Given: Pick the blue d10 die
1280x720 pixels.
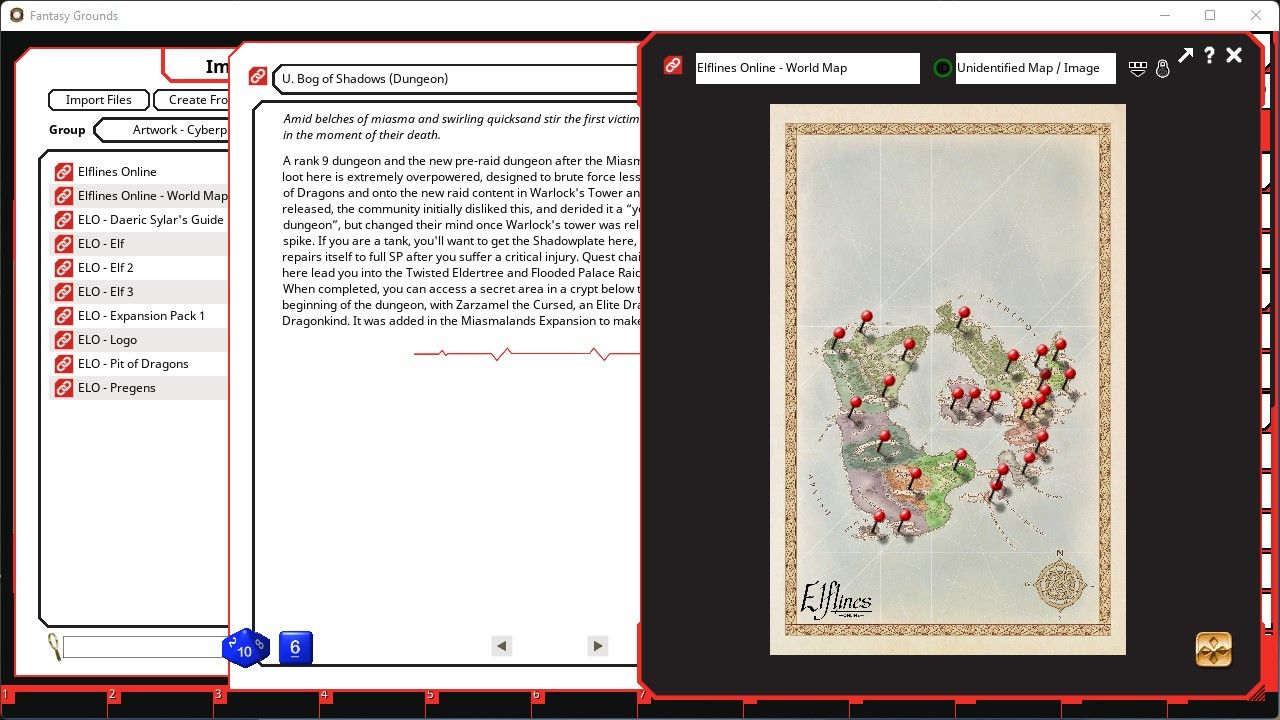Looking at the screenshot, I should (x=245, y=648).
